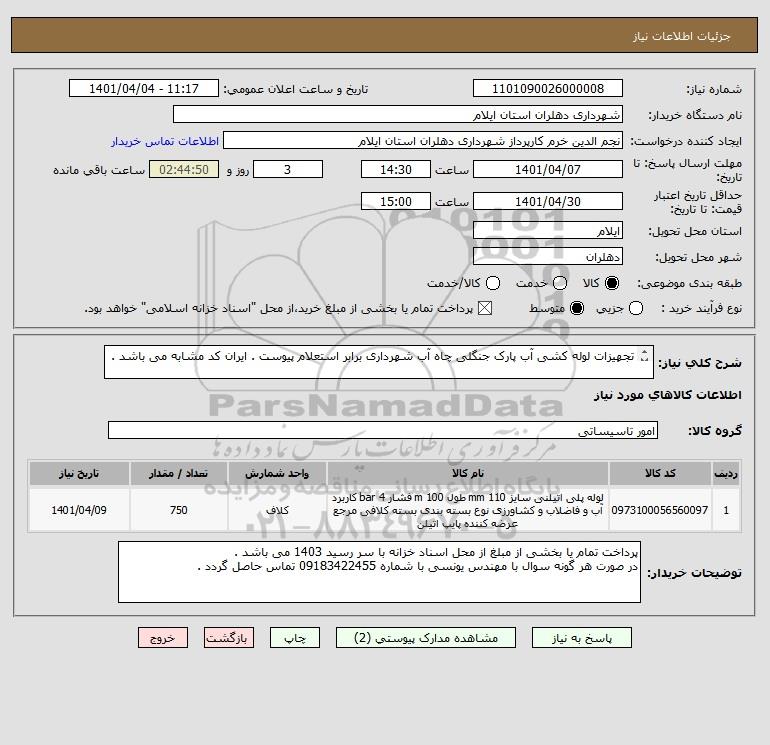Select the خدمت radio button
The width and height of the screenshot is (770, 745).
(x=560, y=283)
